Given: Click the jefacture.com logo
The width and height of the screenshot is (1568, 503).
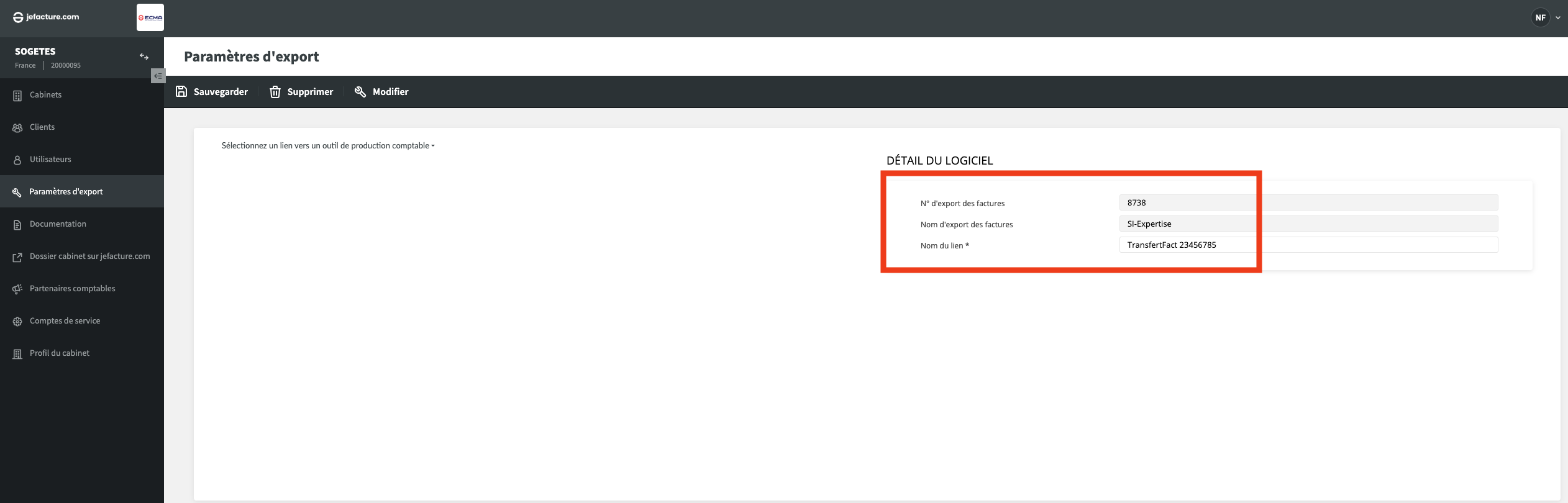Looking at the screenshot, I should click(x=46, y=17).
